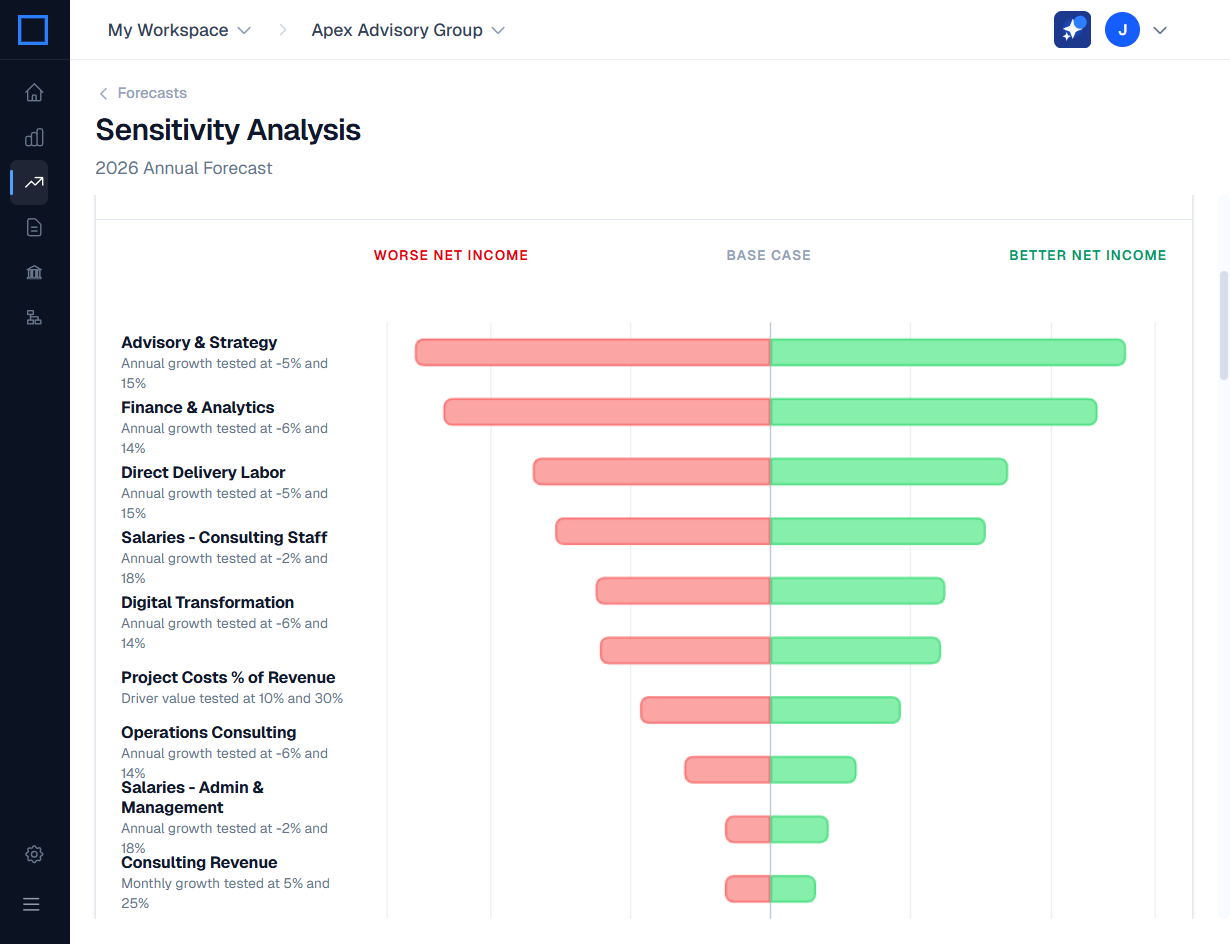Click the AI sparkle assistant icon
This screenshot has height=944, width=1230.
[1072, 30]
